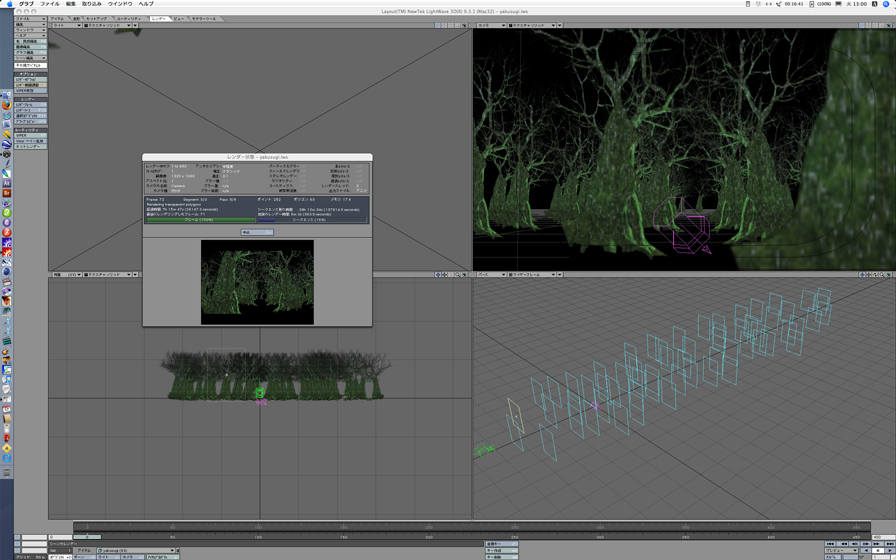Click the timeline frame slider track
This screenshot has width=896, height=560.
[450, 537]
